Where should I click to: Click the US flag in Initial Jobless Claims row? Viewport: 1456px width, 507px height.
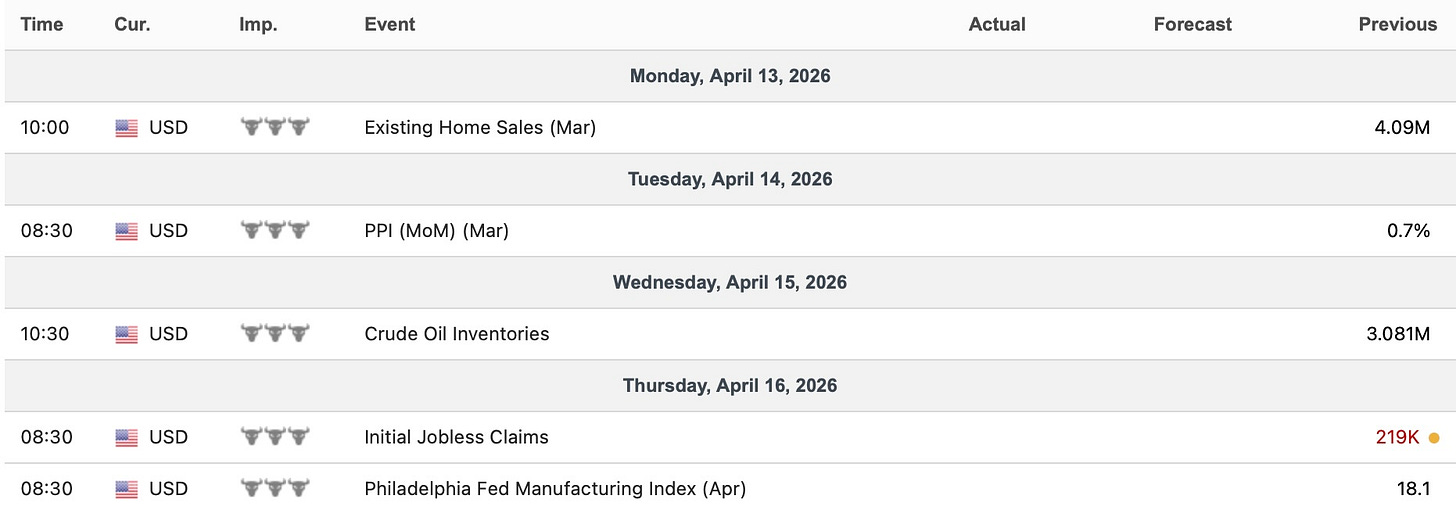pos(126,437)
